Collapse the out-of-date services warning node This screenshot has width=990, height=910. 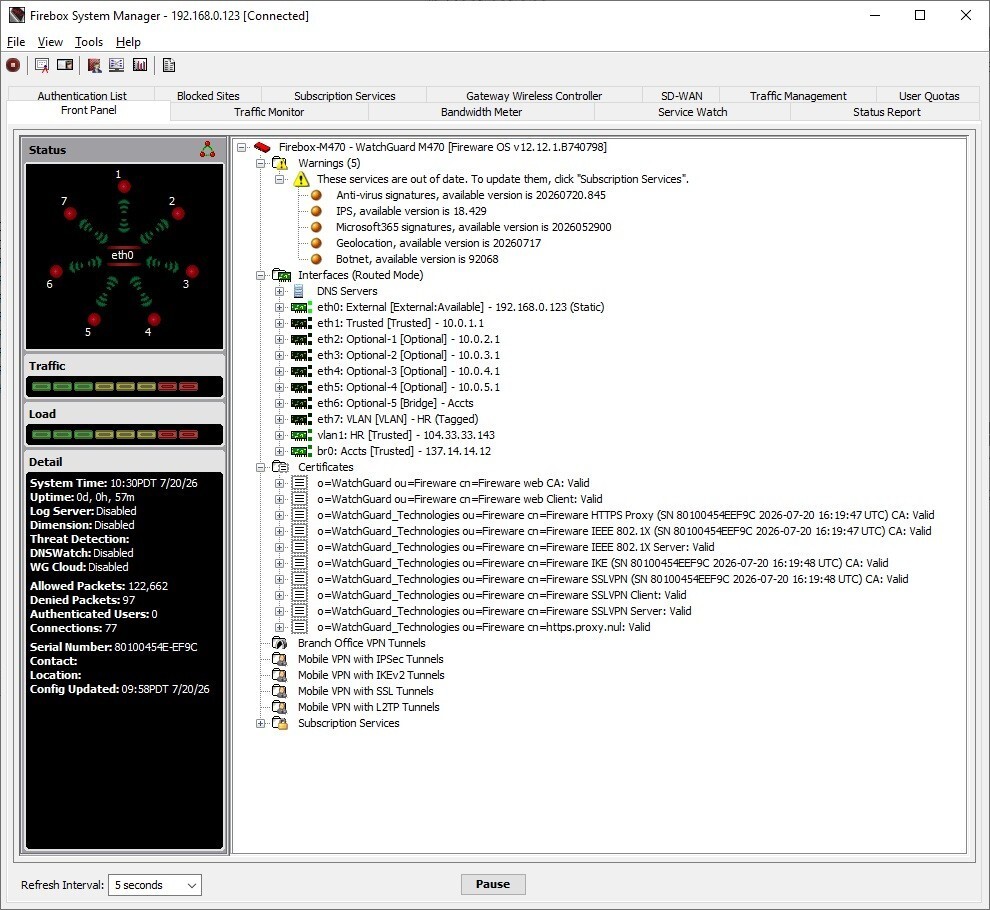click(x=279, y=179)
